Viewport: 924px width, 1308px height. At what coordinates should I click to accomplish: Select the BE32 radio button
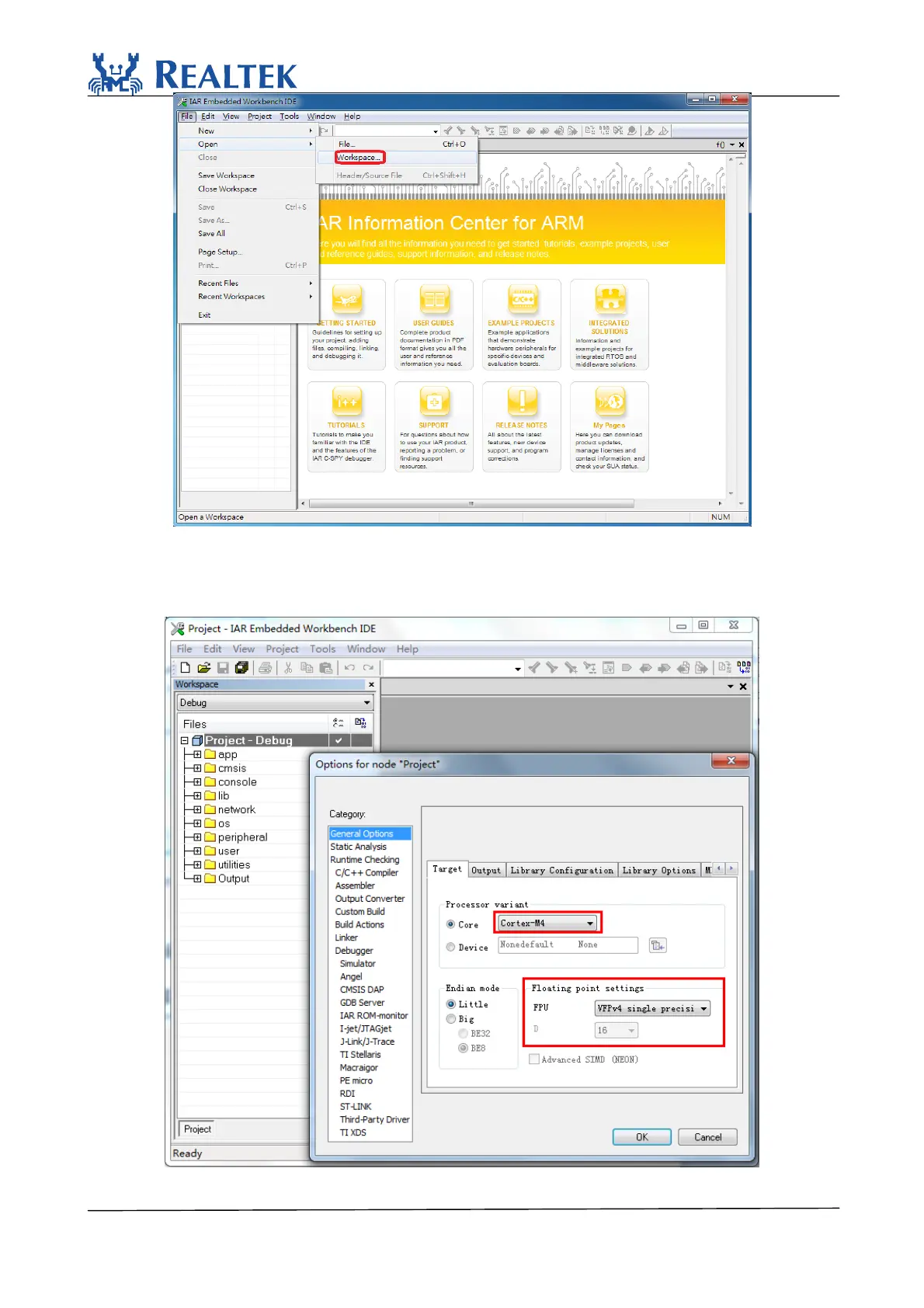(x=463, y=1034)
